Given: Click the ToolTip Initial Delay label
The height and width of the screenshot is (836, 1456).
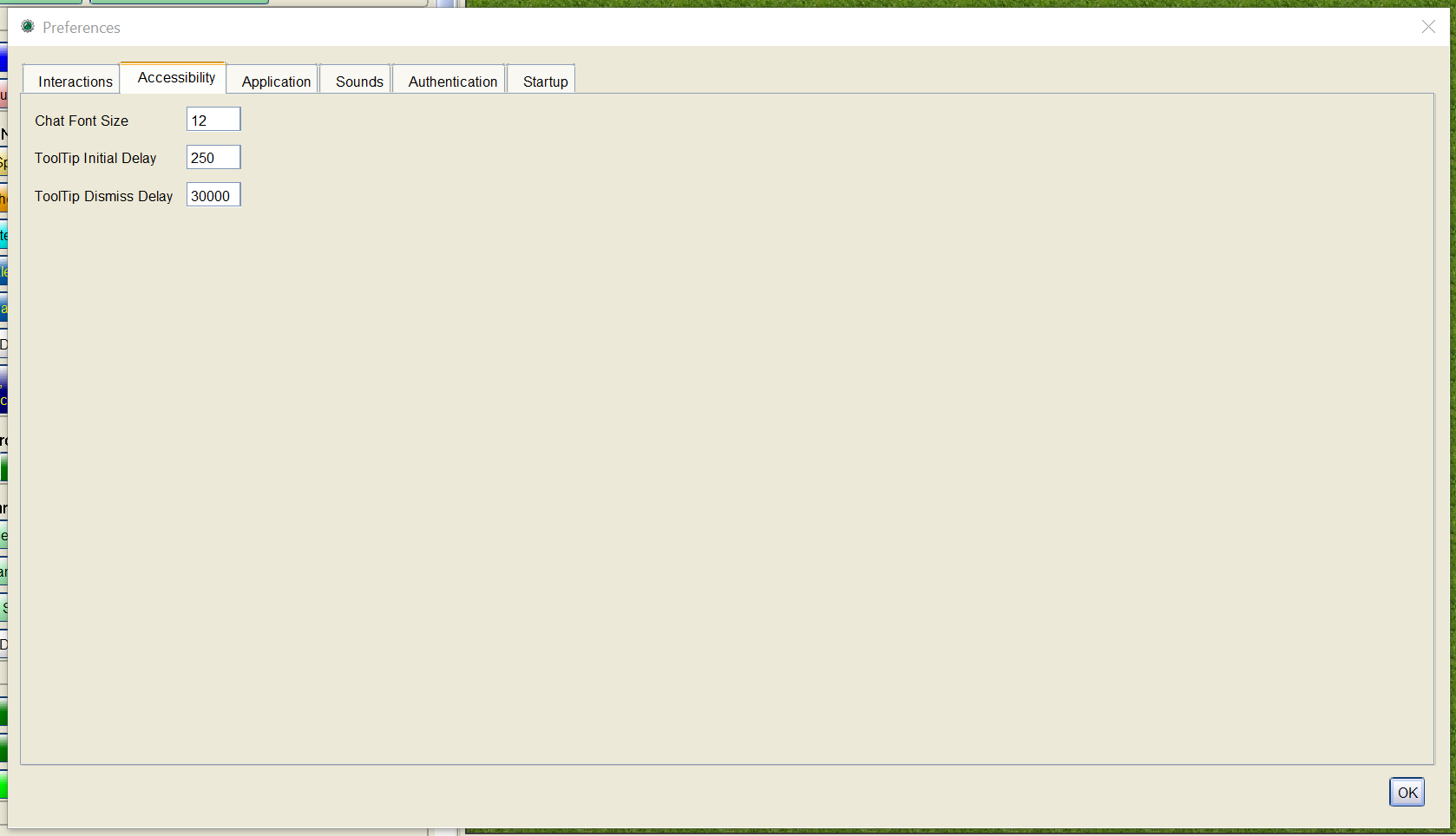Looking at the screenshot, I should (x=95, y=158).
